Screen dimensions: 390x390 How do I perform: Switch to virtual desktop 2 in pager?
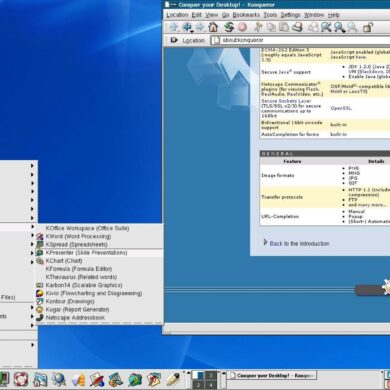pyautogui.click(x=198, y=385)
